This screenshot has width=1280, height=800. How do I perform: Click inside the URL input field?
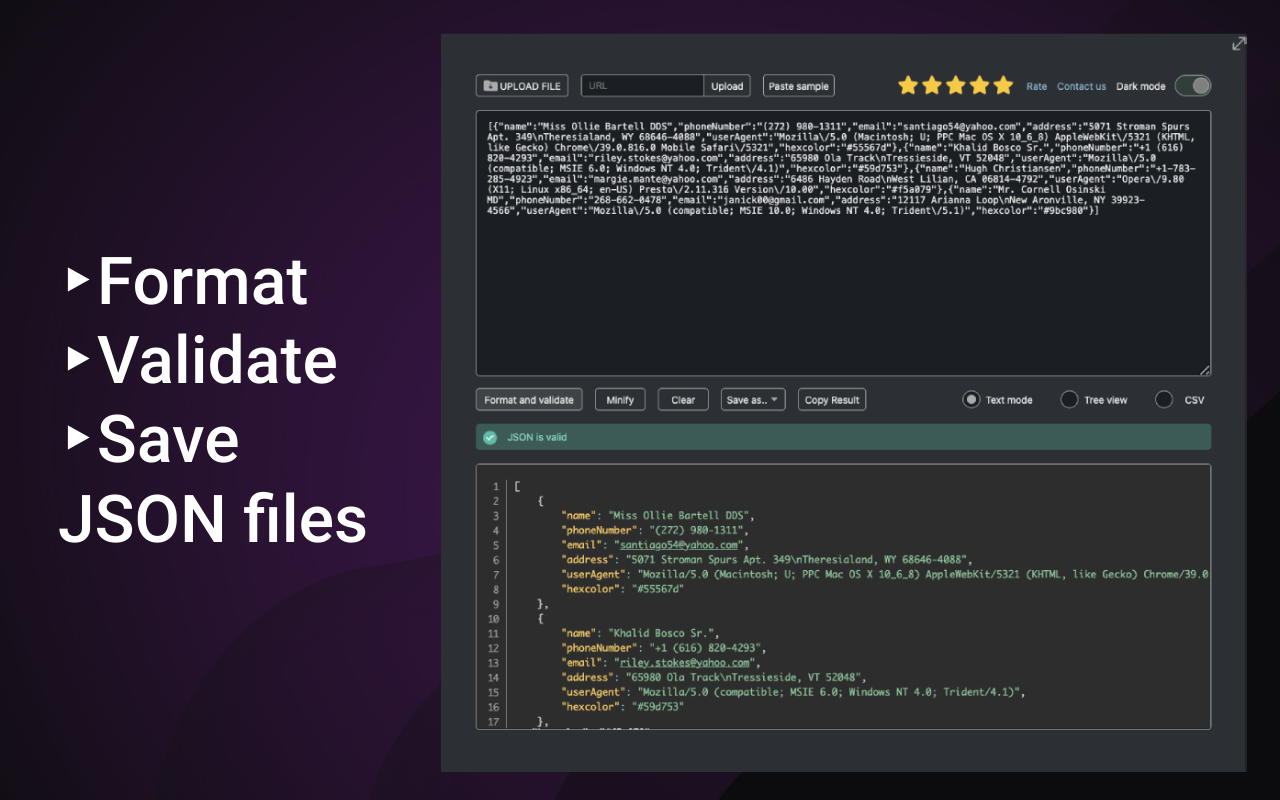point(643,85)
